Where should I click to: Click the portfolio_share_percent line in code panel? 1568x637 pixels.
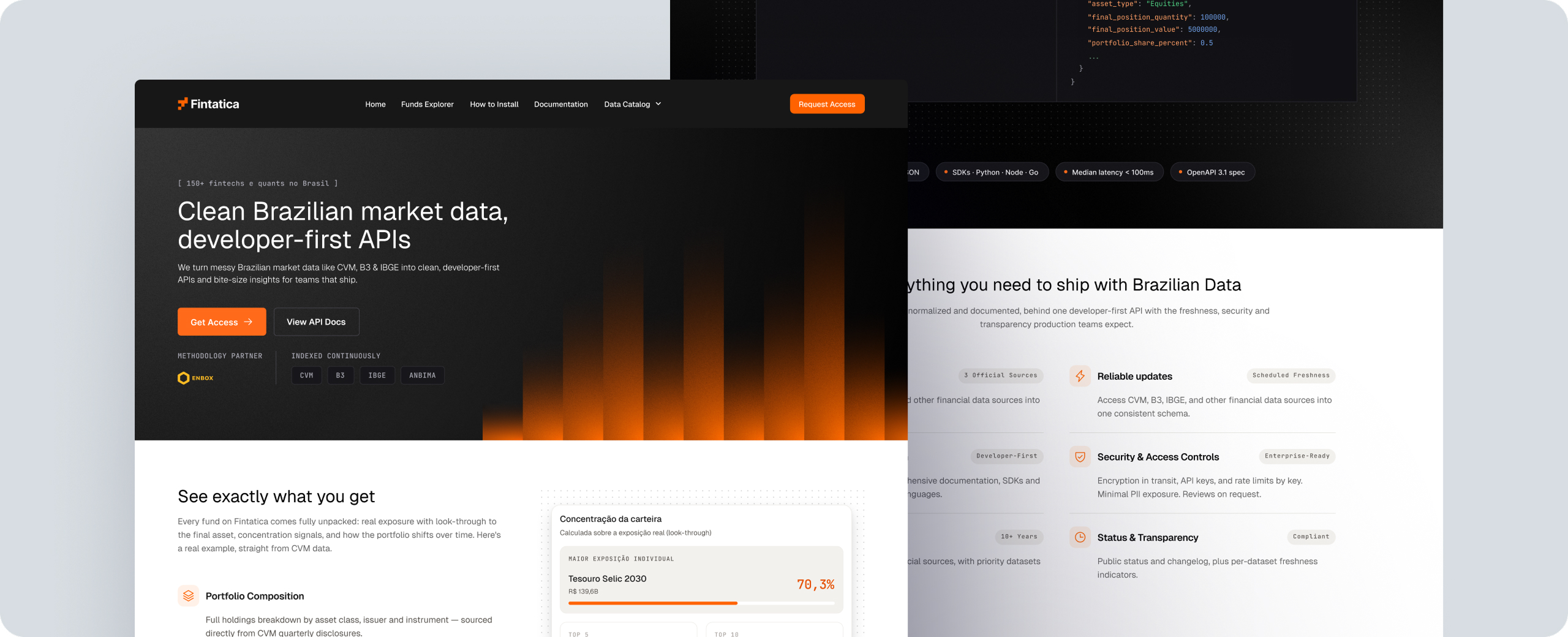(1150, 43)
